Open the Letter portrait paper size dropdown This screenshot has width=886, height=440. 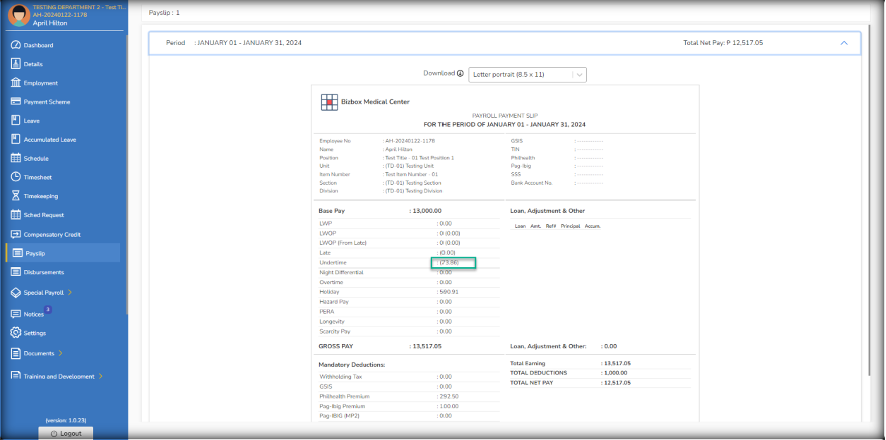tap(527, 74)
